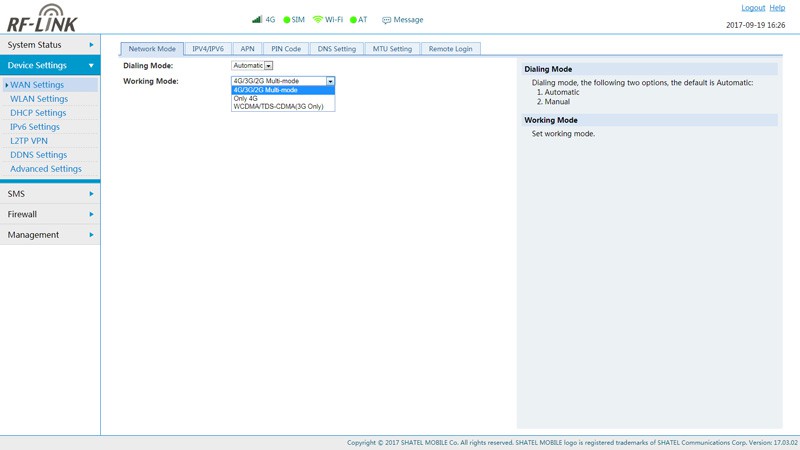Switch to the DNS Setting tab
This screenshot has width=800, height=450.
336,49
